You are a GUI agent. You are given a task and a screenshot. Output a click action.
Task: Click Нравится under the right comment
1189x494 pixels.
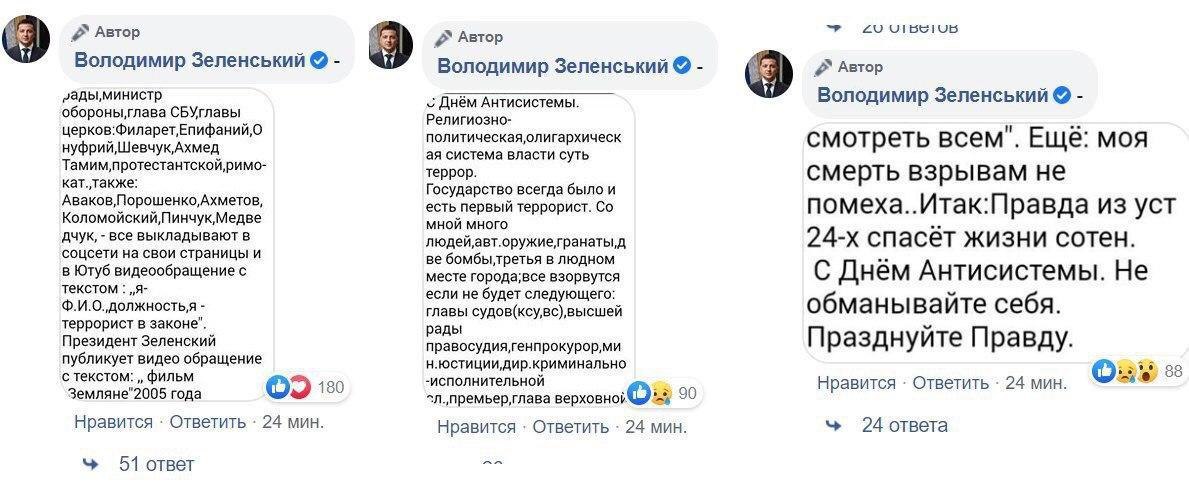pos(856,383)
